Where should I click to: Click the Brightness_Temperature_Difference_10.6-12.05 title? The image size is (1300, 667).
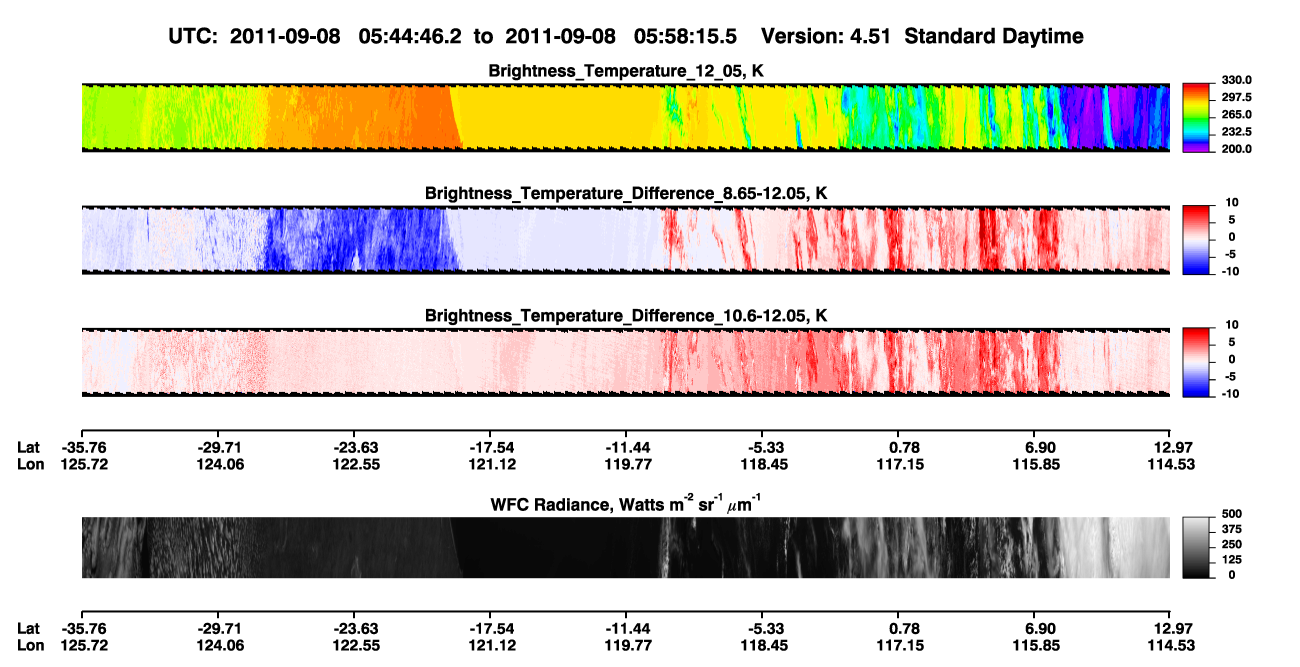point(626,316)
